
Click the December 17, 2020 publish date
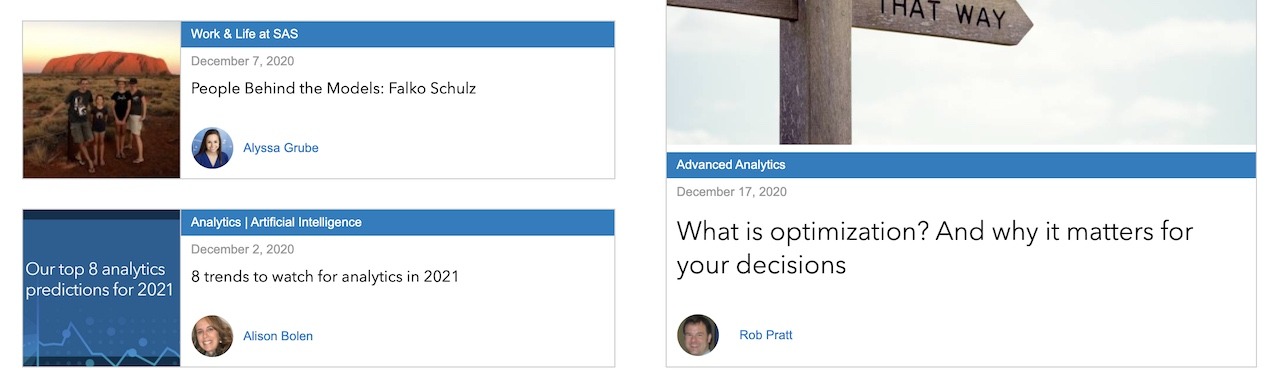[x=732, y=192]
